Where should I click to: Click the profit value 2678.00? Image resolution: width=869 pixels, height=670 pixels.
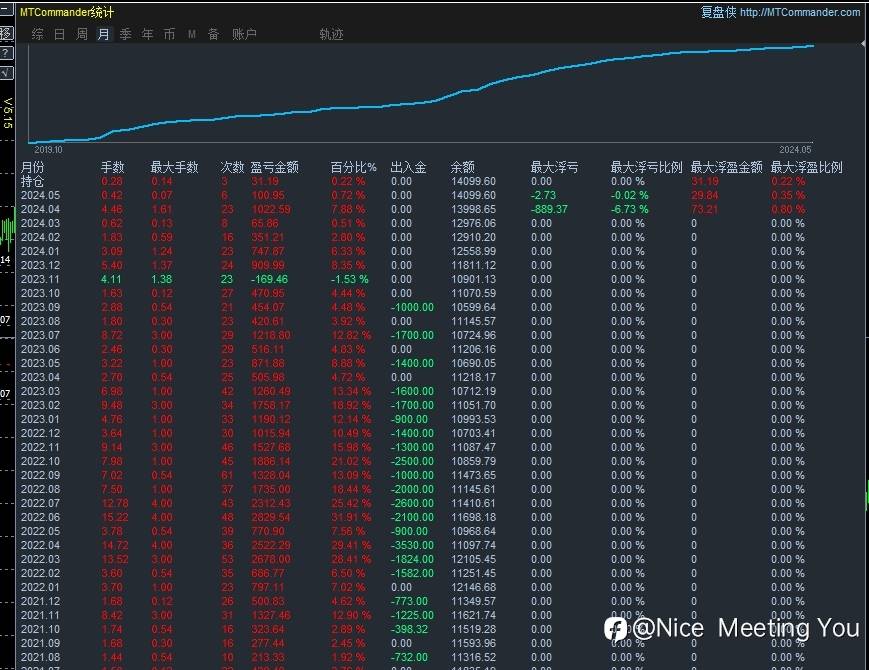[x=271, y=559]
